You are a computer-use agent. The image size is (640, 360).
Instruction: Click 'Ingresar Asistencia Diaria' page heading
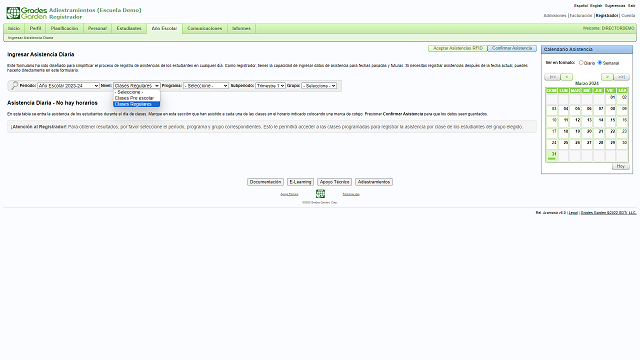point(40,54)
